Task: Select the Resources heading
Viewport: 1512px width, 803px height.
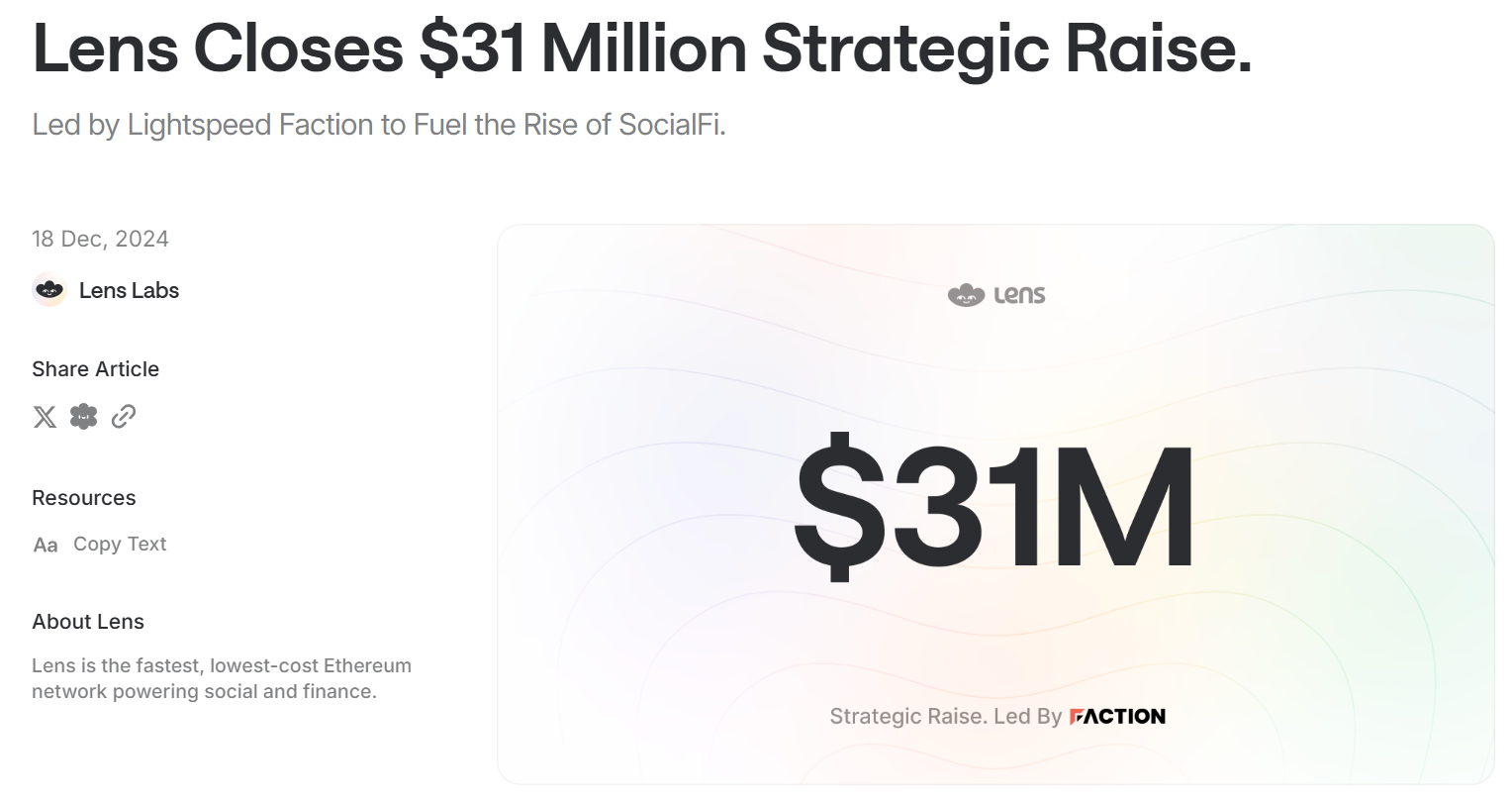Action: 84,498
